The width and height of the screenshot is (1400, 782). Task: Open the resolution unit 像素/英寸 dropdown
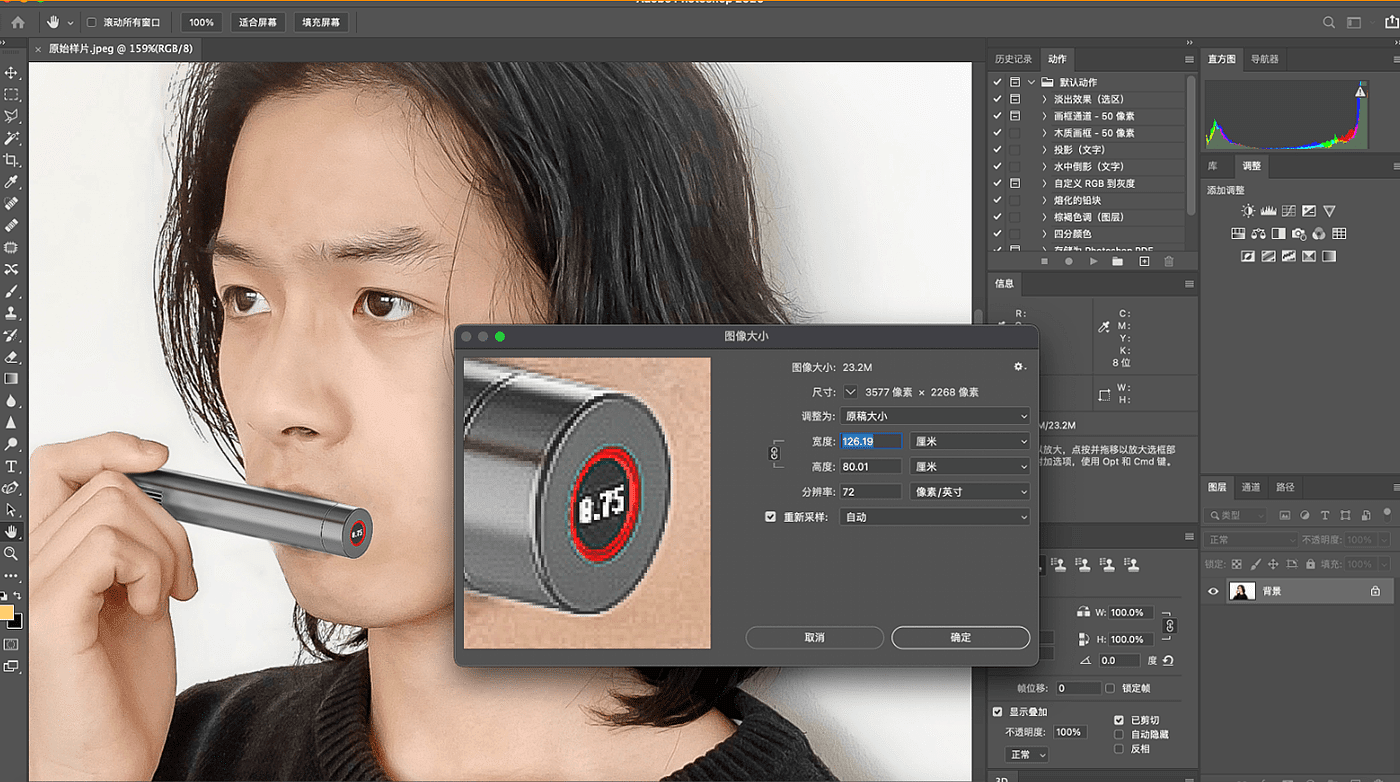(x=969, y=492)
